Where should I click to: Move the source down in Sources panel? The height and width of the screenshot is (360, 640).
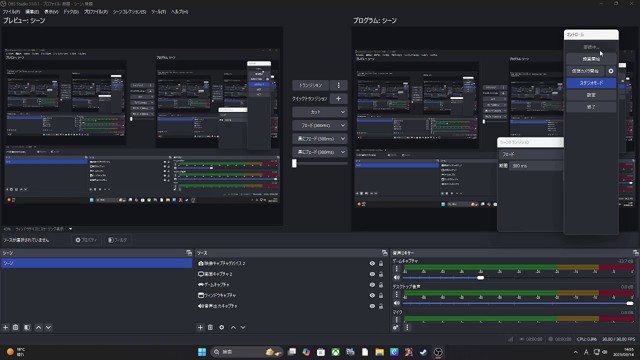243,327
